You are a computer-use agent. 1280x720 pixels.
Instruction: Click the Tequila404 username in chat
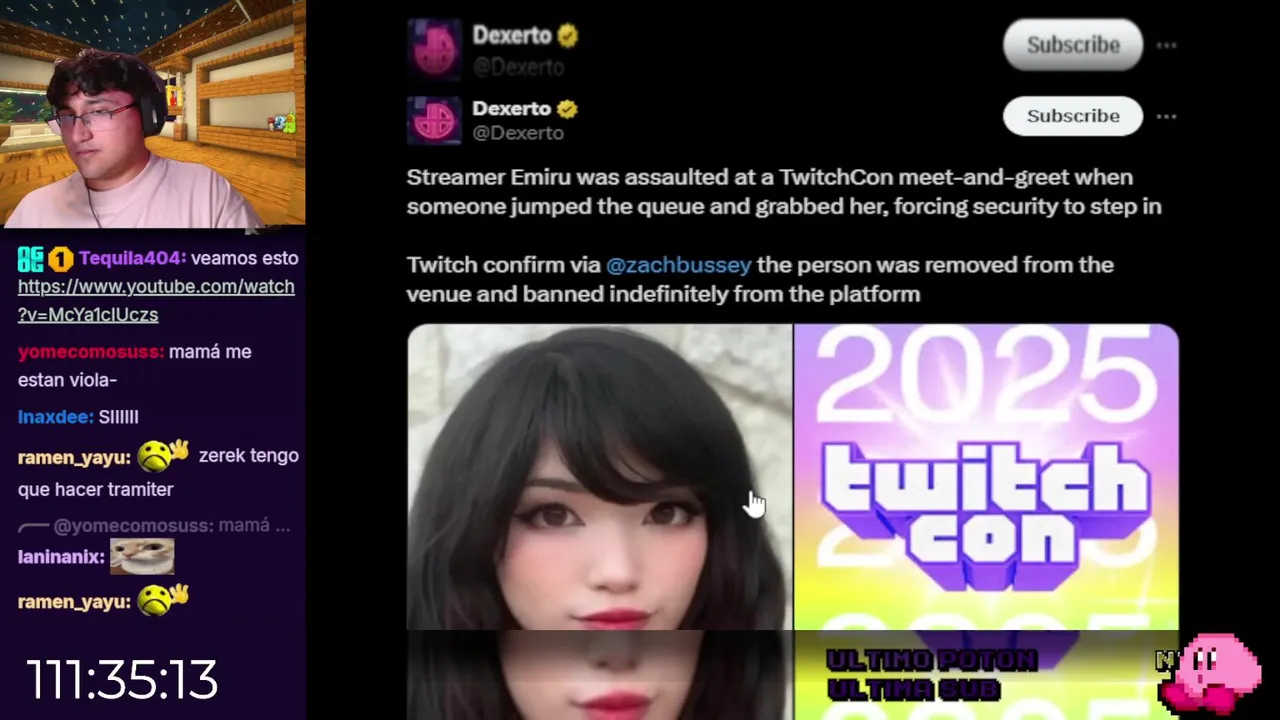[130, 258]
